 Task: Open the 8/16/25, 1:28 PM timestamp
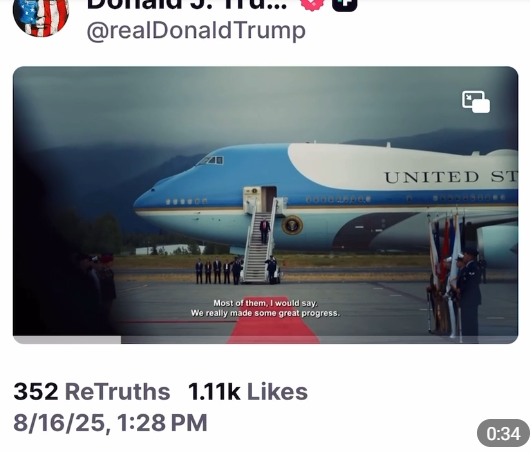tap(110, 422)
